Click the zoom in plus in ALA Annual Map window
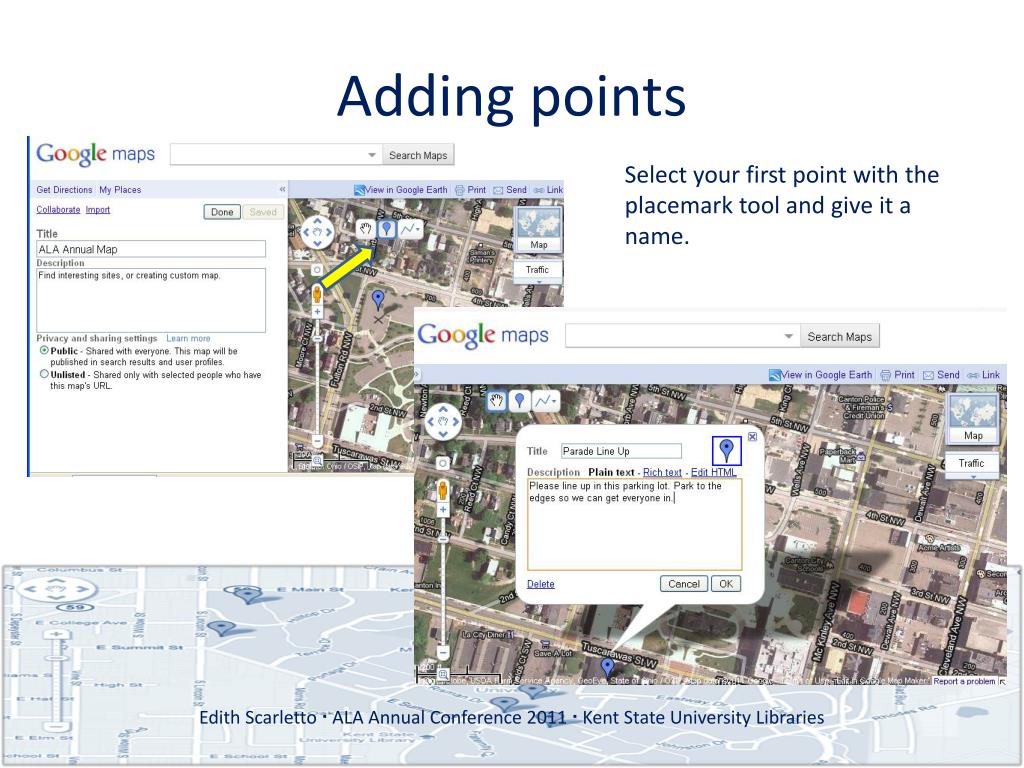1024x768 pixels. [x=317, y=312]
